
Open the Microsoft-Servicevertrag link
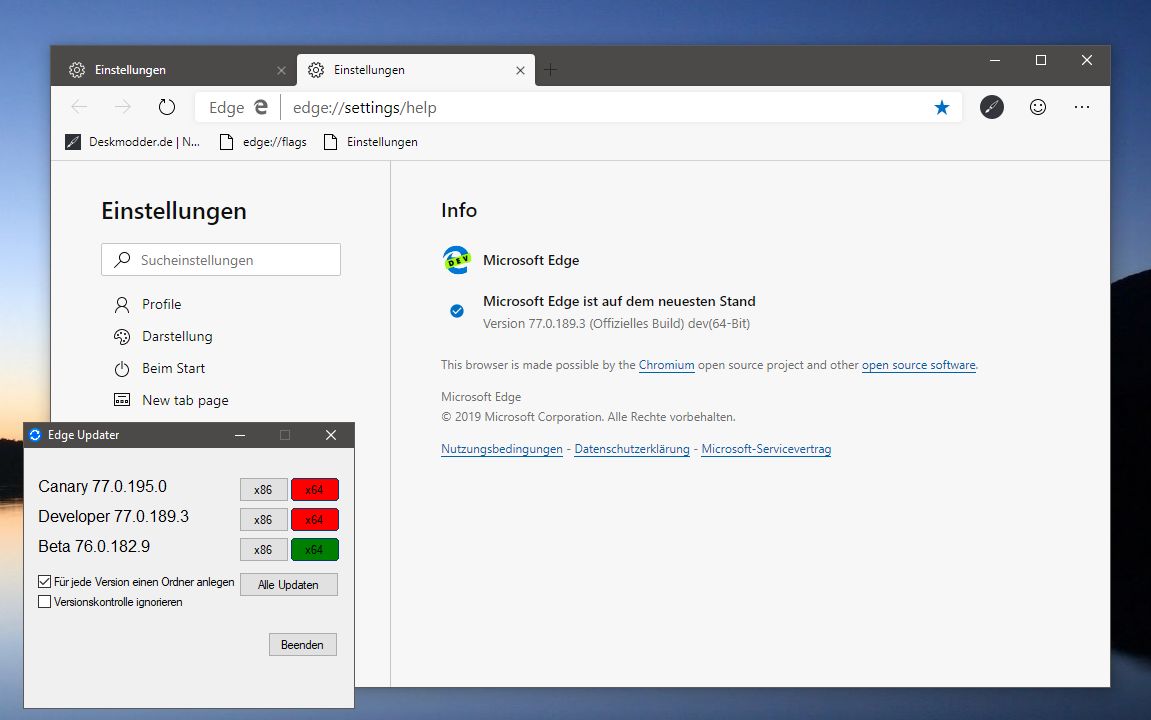[x=766, y=449]
